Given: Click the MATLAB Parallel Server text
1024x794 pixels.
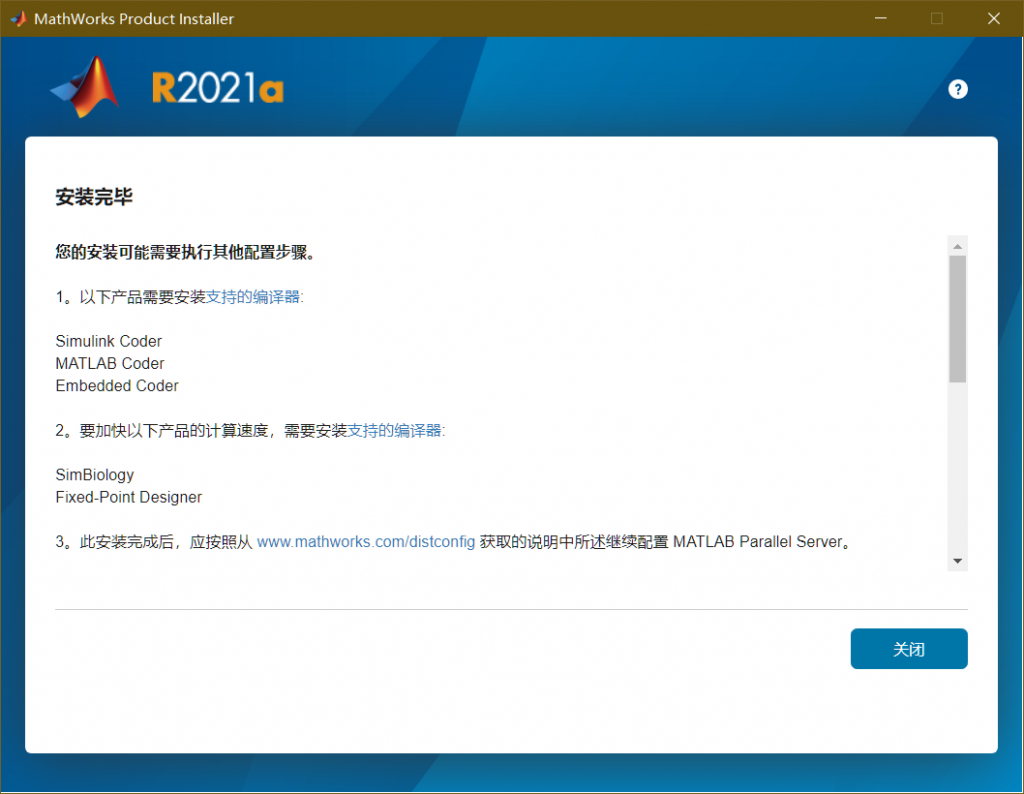Looking at the screenshot, I should click(x=758, y=542).
